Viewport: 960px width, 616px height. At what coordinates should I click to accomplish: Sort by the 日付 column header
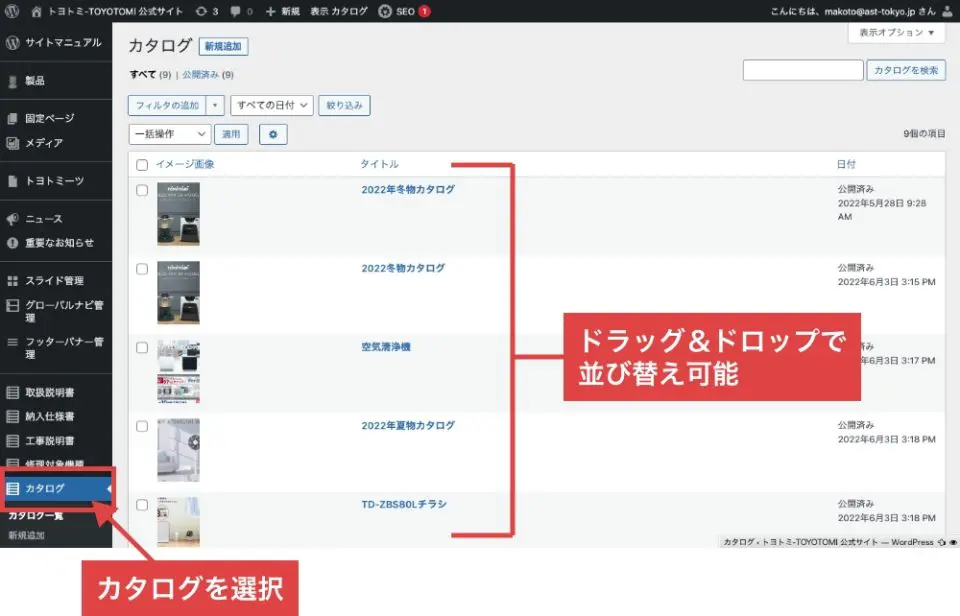coord(846,164)
